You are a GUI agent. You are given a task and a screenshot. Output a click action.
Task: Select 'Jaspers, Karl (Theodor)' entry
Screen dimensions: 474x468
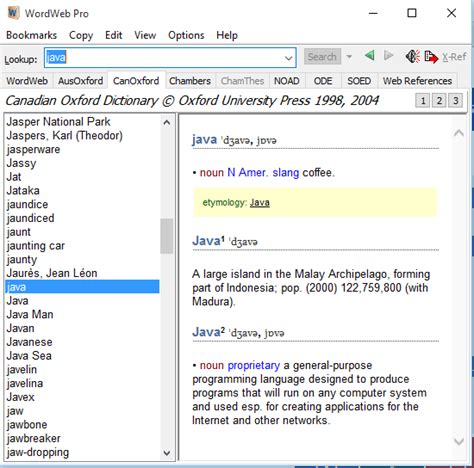[x=82, y=135]
